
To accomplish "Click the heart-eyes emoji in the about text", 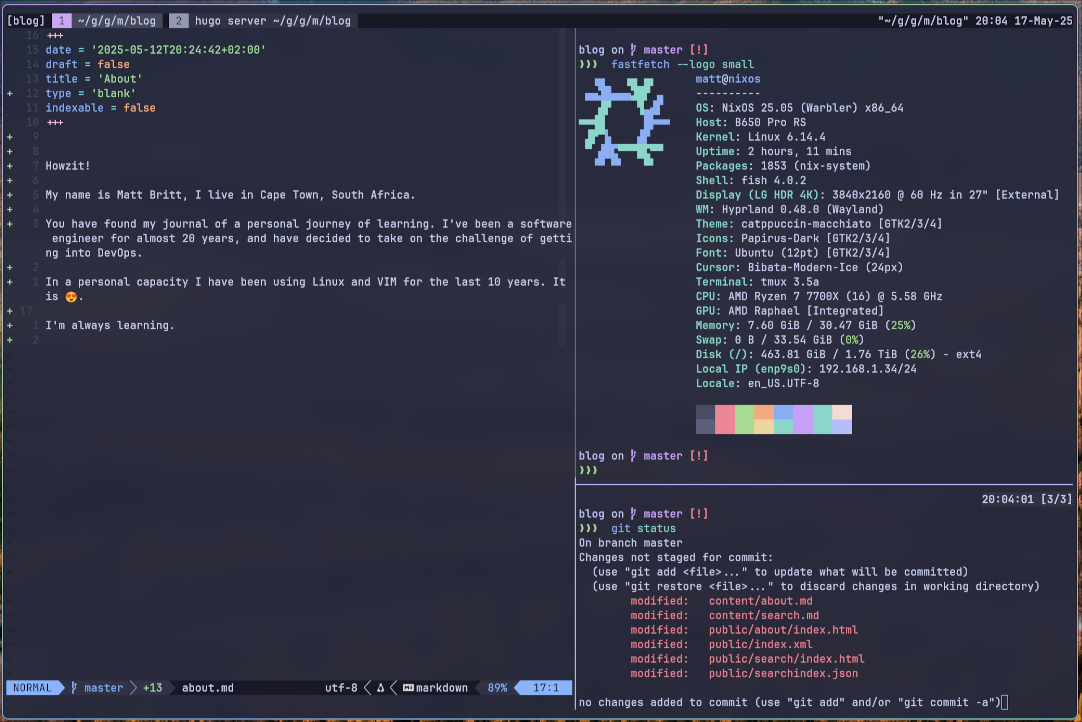I will pyautogui.click(x=71, y=297).
